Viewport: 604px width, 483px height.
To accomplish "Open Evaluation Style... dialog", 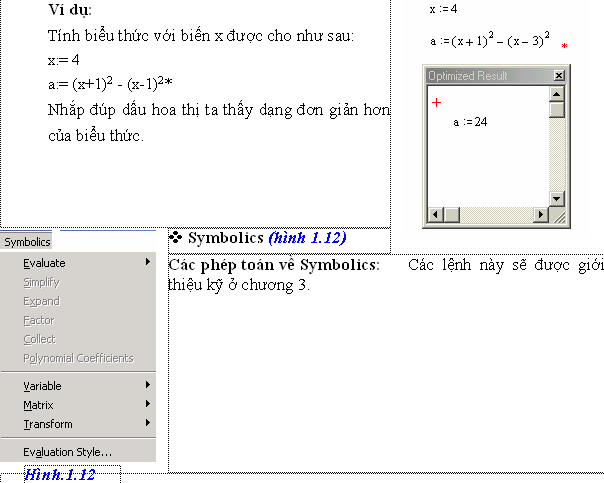I will (x=67, y=452).
